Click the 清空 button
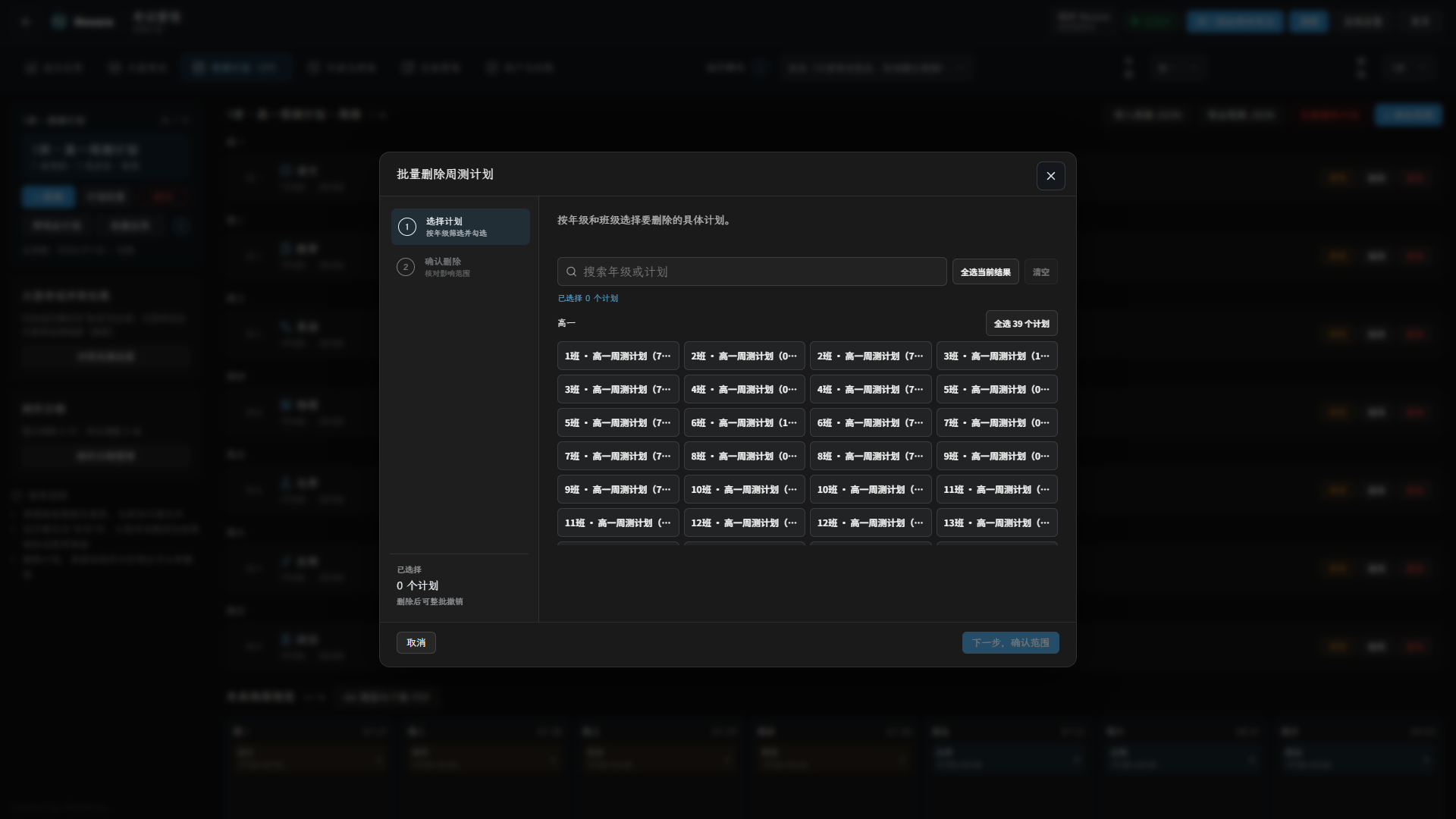1456x819 pixels. coord(1040,271)
